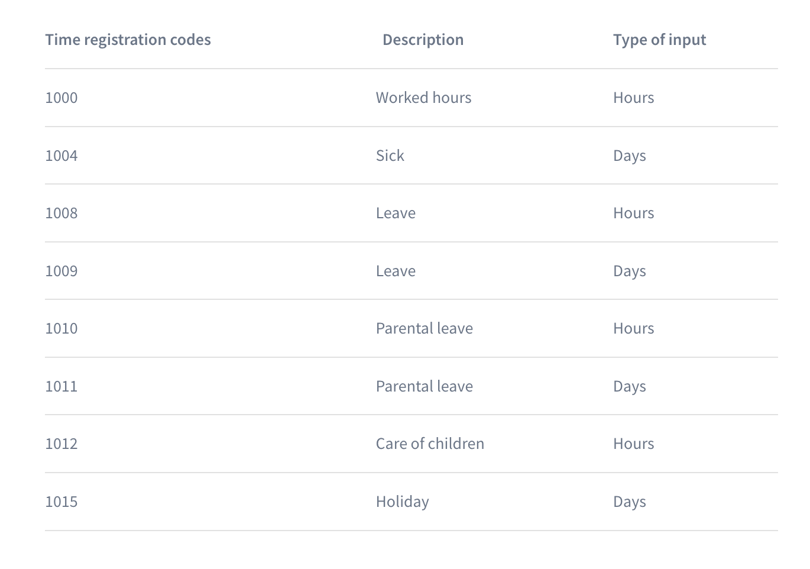Select time registration code 1000
The width and height of the screenshot is (810, 569).
coord(61,98)
